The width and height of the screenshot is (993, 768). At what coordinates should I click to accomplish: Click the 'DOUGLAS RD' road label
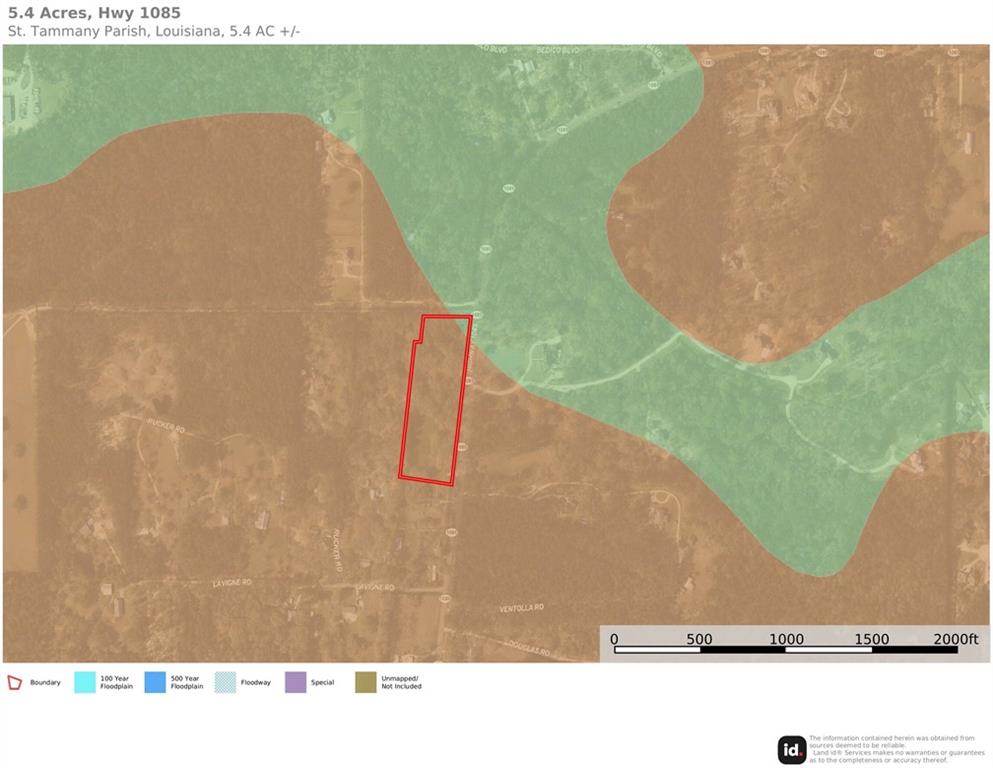(528, 646)
